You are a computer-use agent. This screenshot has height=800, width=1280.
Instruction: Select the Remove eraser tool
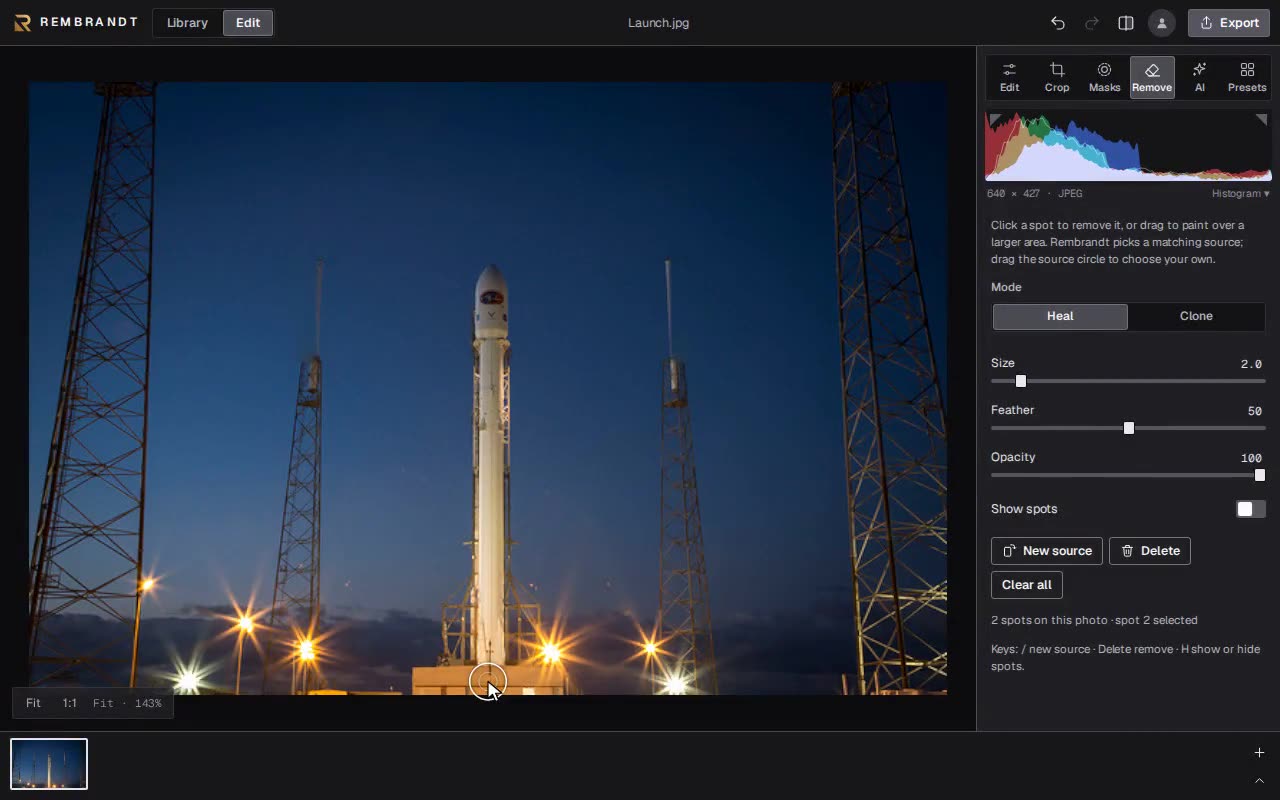[x=1152, y=77]
